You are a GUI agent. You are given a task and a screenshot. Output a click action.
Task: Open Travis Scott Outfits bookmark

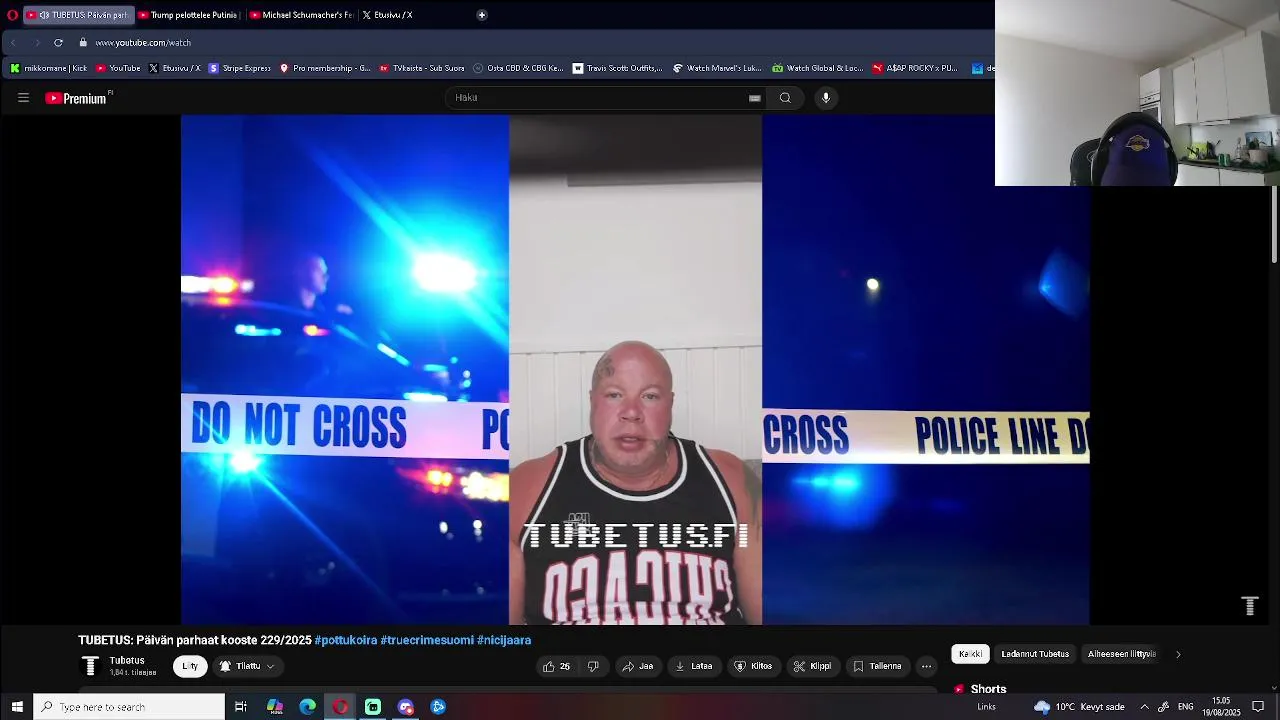point(618,68)
